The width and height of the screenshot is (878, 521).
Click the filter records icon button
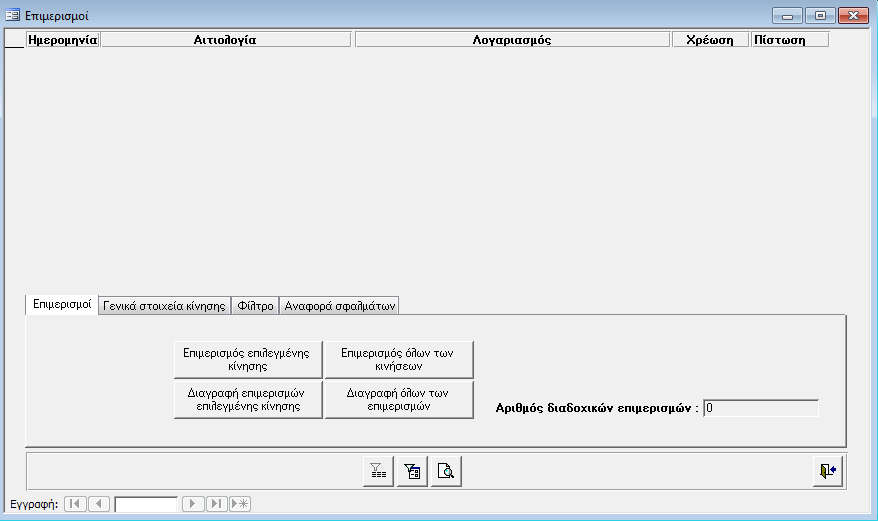[378, 471]
